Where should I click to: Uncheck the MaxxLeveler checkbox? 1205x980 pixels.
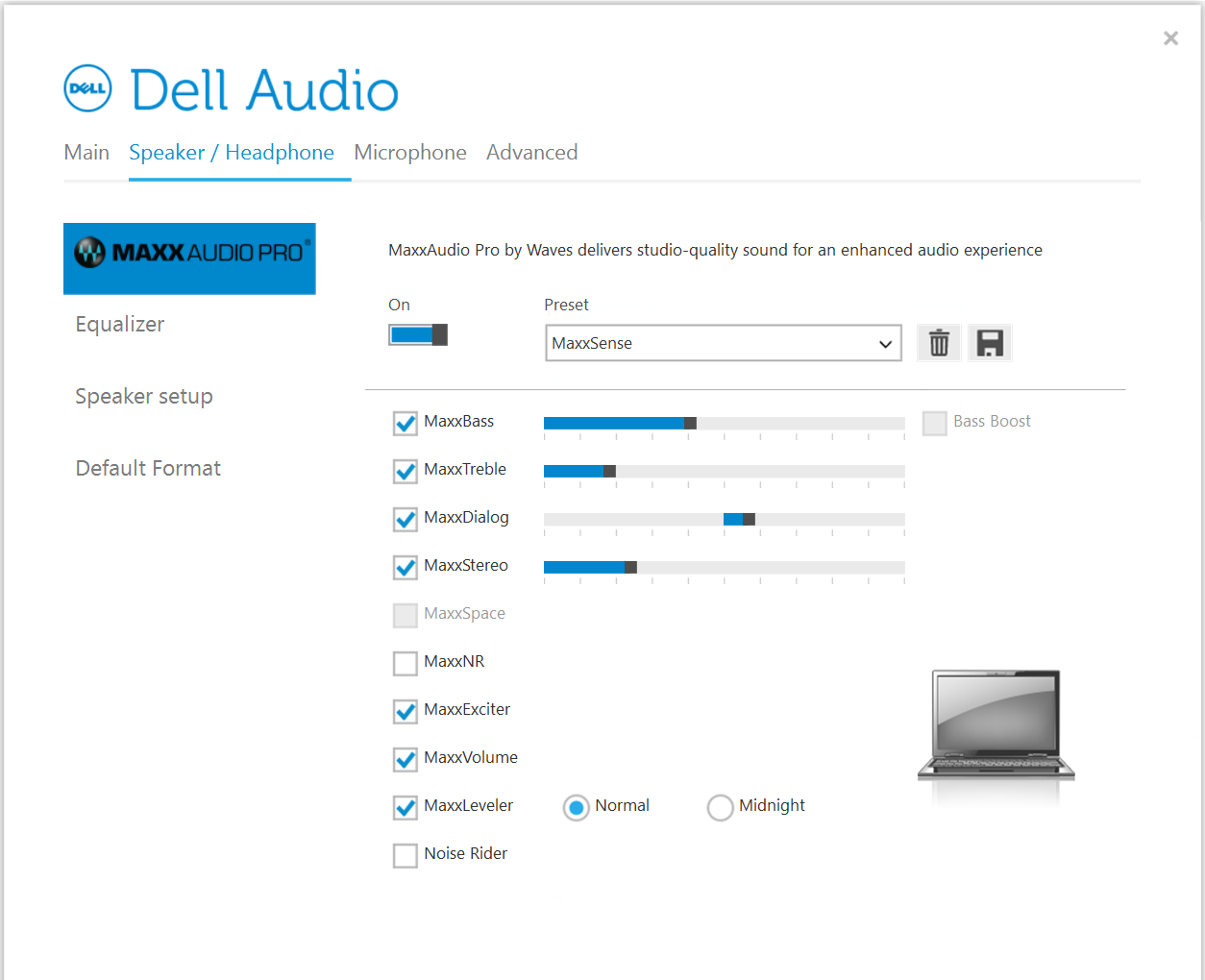(x=406, y=807)
